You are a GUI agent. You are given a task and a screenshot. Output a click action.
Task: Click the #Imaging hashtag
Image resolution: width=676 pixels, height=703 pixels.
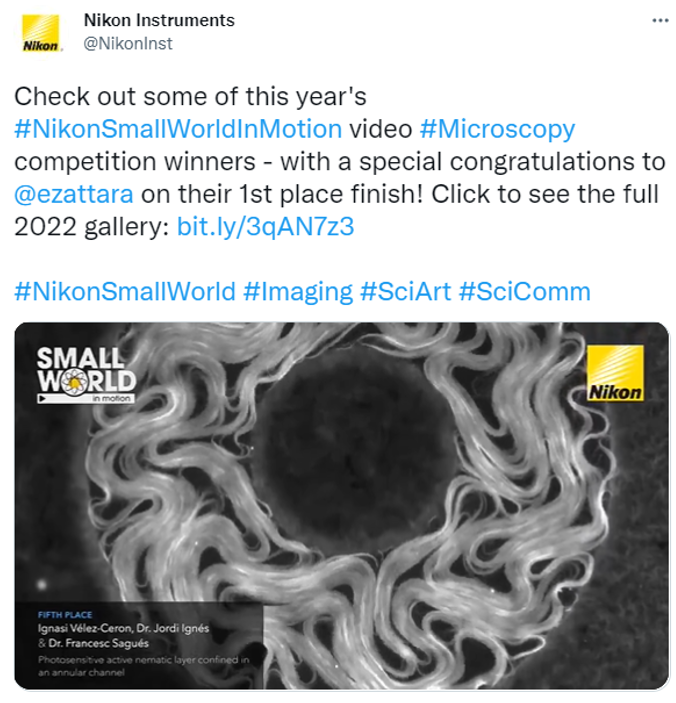pos(297,291)
